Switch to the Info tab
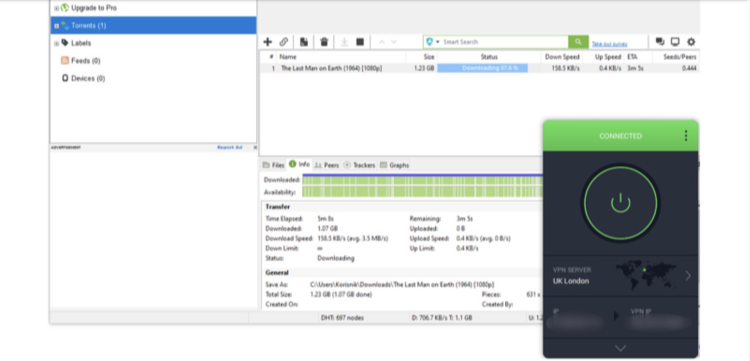Viewport: 750px width, 361px height. 299,164
